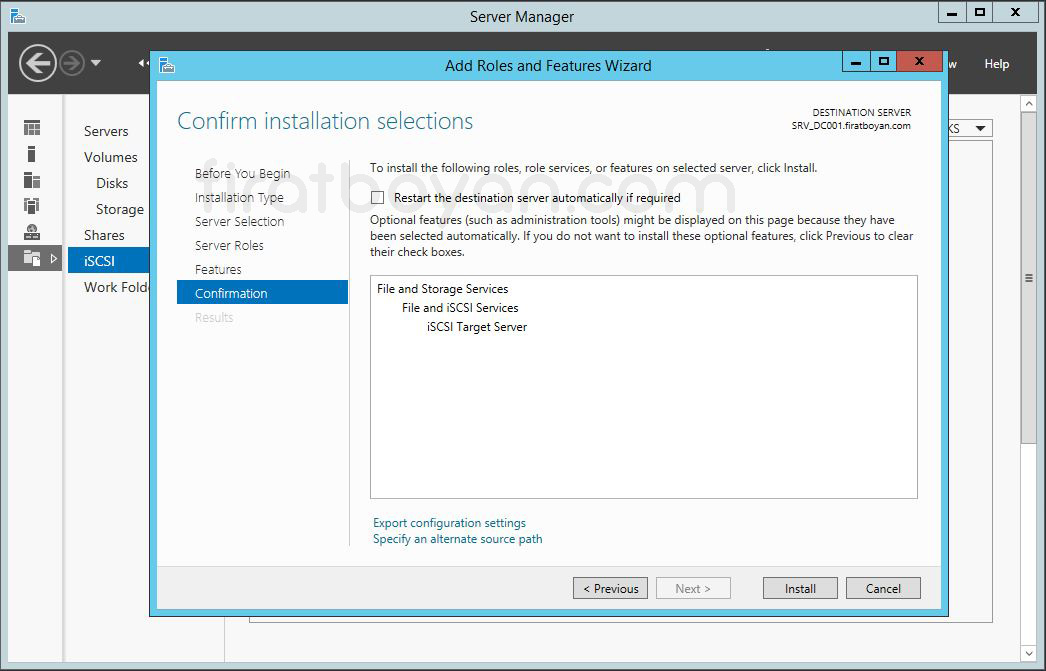Viewport: 1046px width, 671px height.
Task: Close the Add Roles and Features Wizard
Action: 919,61
